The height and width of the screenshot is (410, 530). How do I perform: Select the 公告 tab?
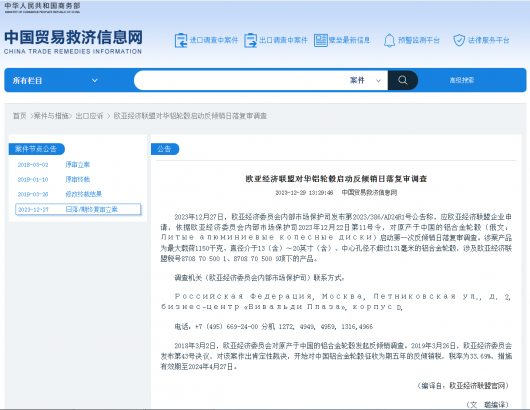[165, 149]
